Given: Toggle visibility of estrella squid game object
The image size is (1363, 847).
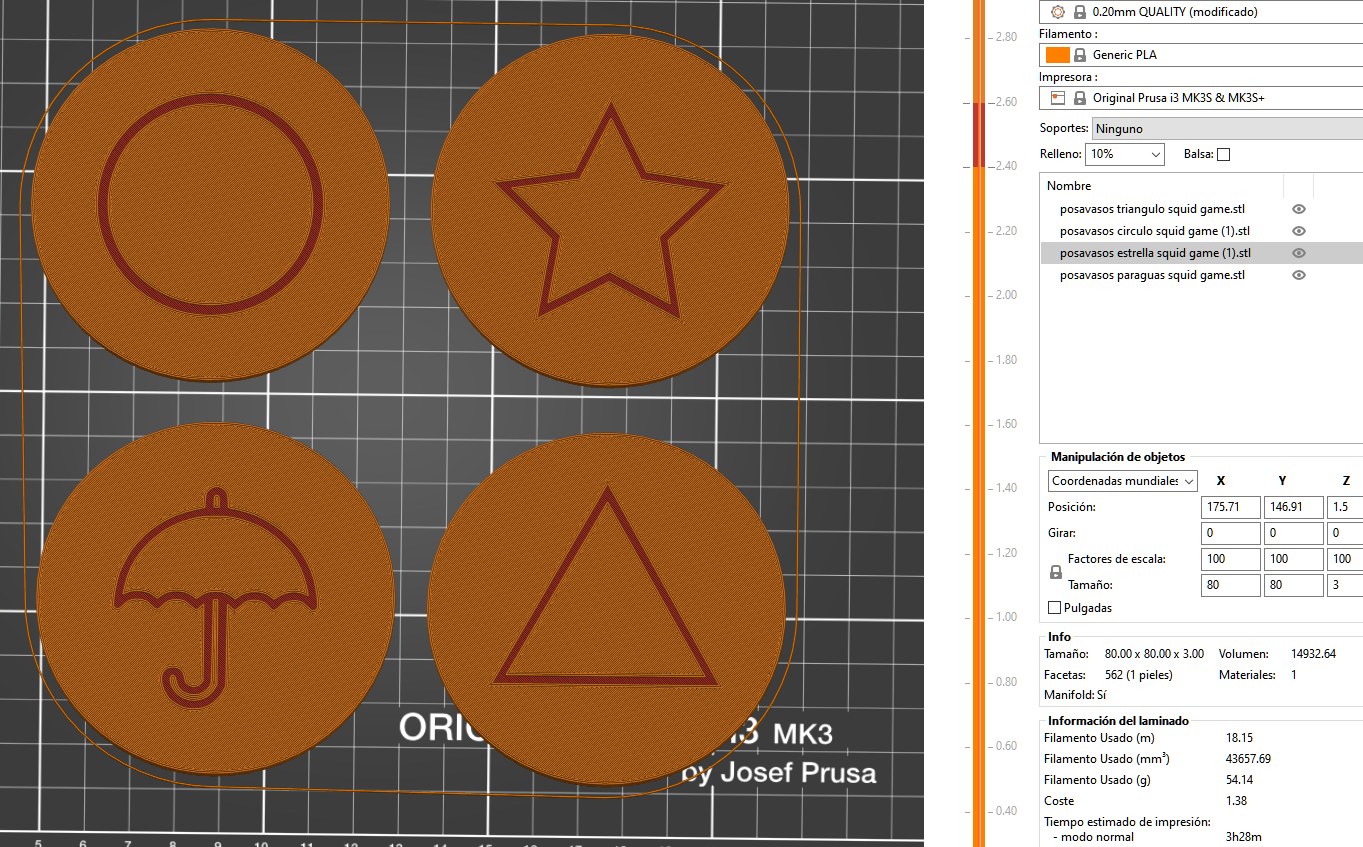Looking at the screenshot, I should tap(1299, 253).
